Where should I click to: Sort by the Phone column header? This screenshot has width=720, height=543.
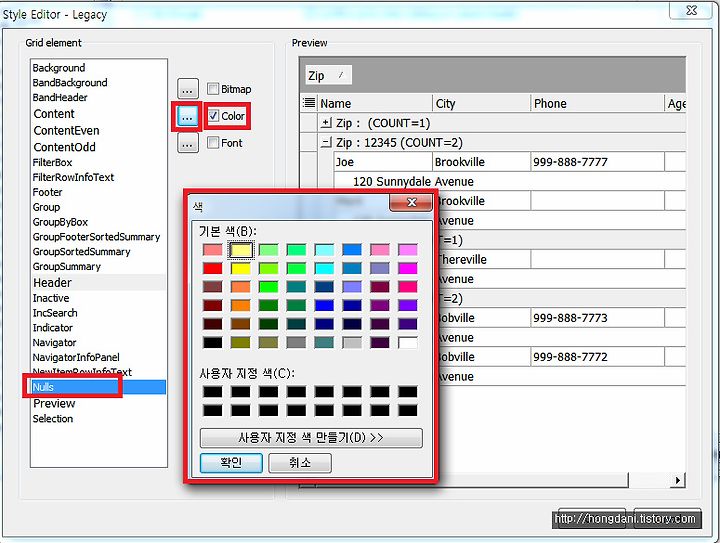coord(597,103)
